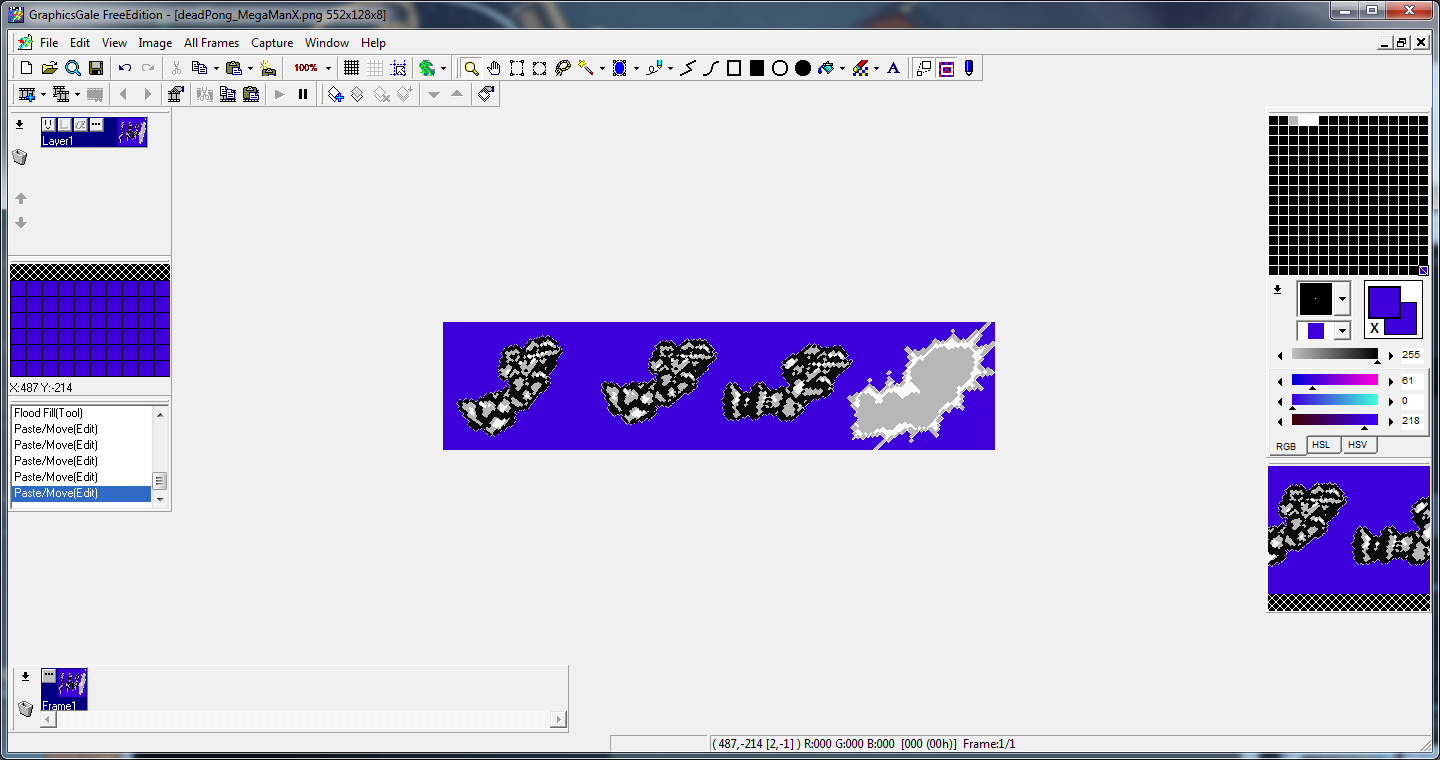Open the Add Frame icon in frame toolbar
The image size is (1440, 760).
(27, 94)
